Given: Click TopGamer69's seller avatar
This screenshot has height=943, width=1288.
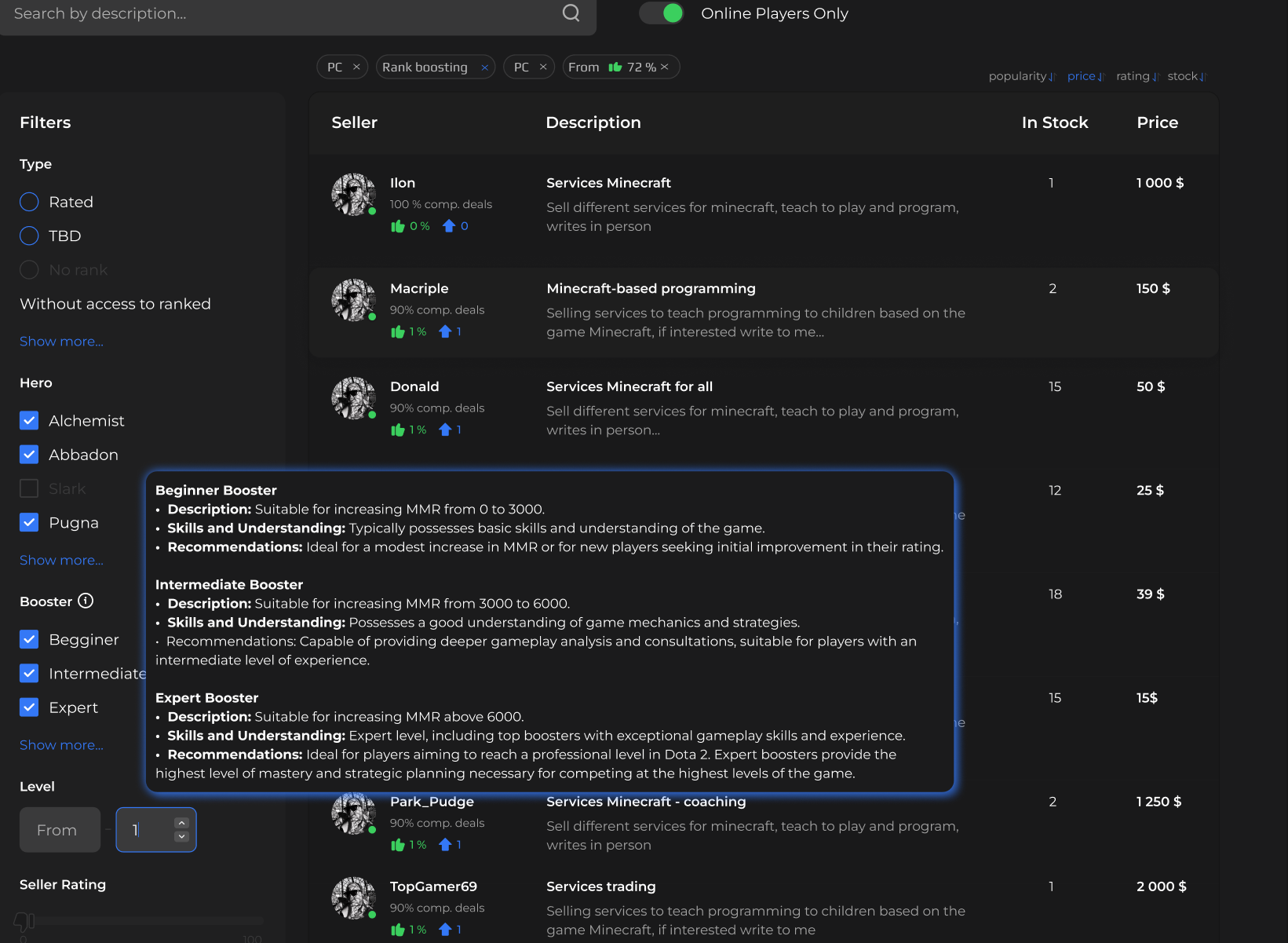Looking at the screenshot, I should (354, 898).
